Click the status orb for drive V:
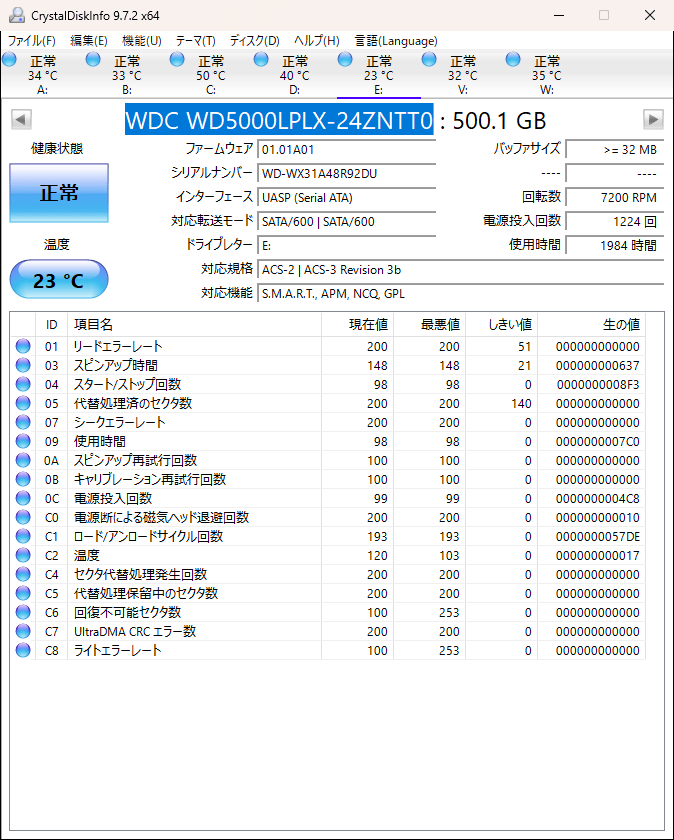The image size is (674, 840). pyautogui.click(x=429, y=61)
